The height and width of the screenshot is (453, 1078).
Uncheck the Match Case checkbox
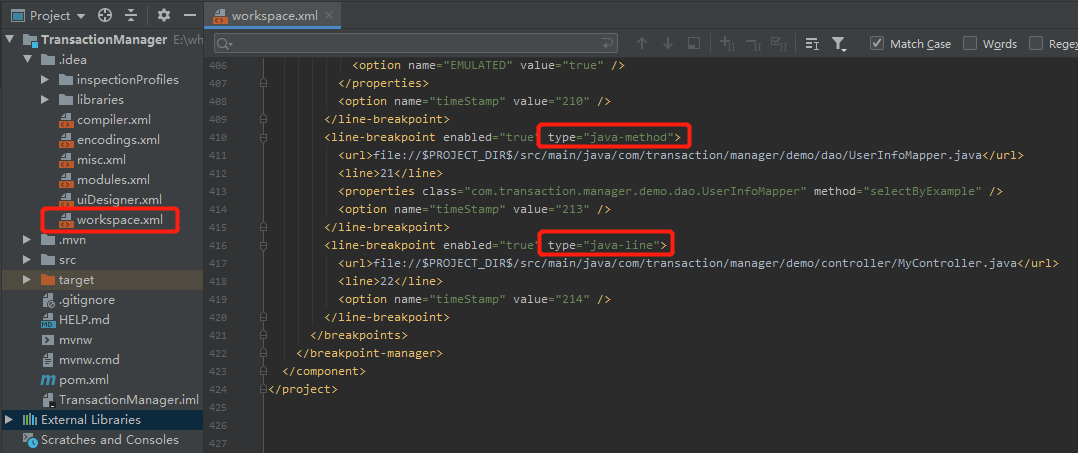(877, 43)
